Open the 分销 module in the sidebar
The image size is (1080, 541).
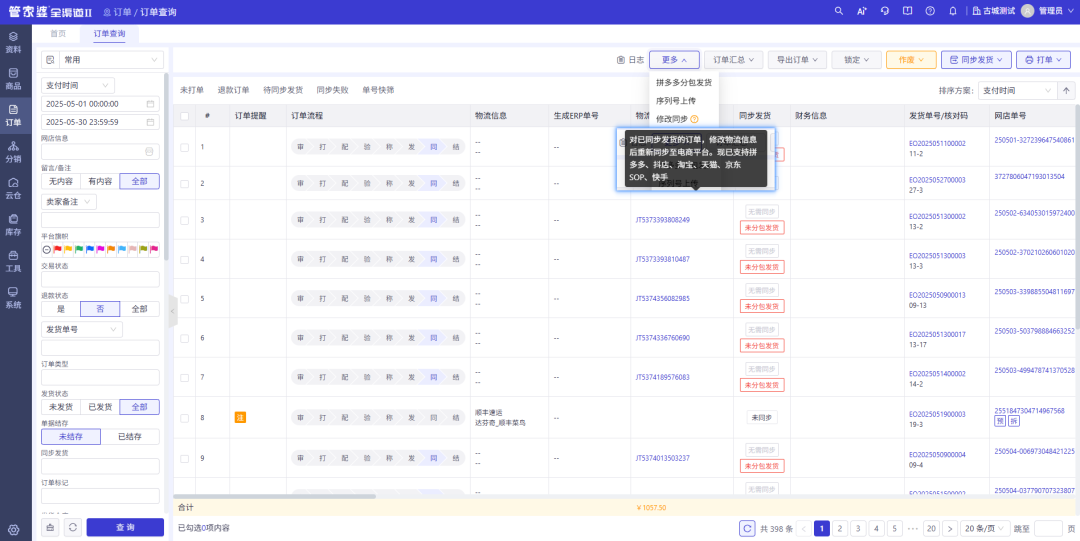pyautogui.click(x=13, y=152)
